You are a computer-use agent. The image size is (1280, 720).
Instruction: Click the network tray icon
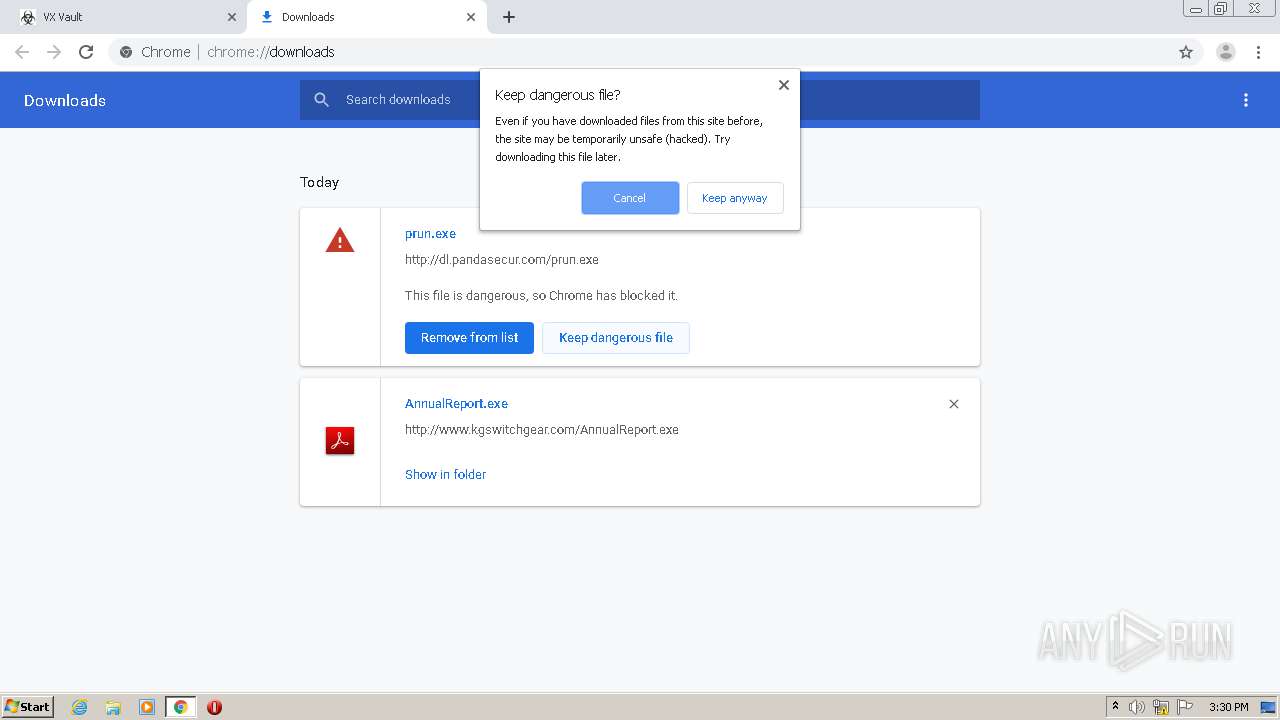(1161, 707)
